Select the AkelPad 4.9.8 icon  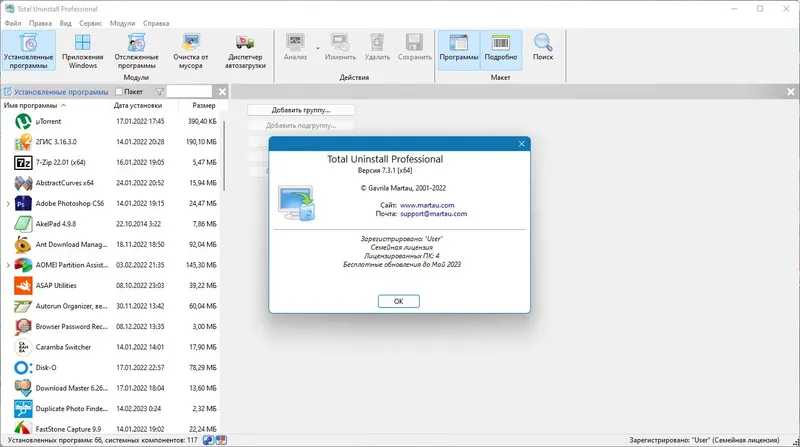coord(23,224)
